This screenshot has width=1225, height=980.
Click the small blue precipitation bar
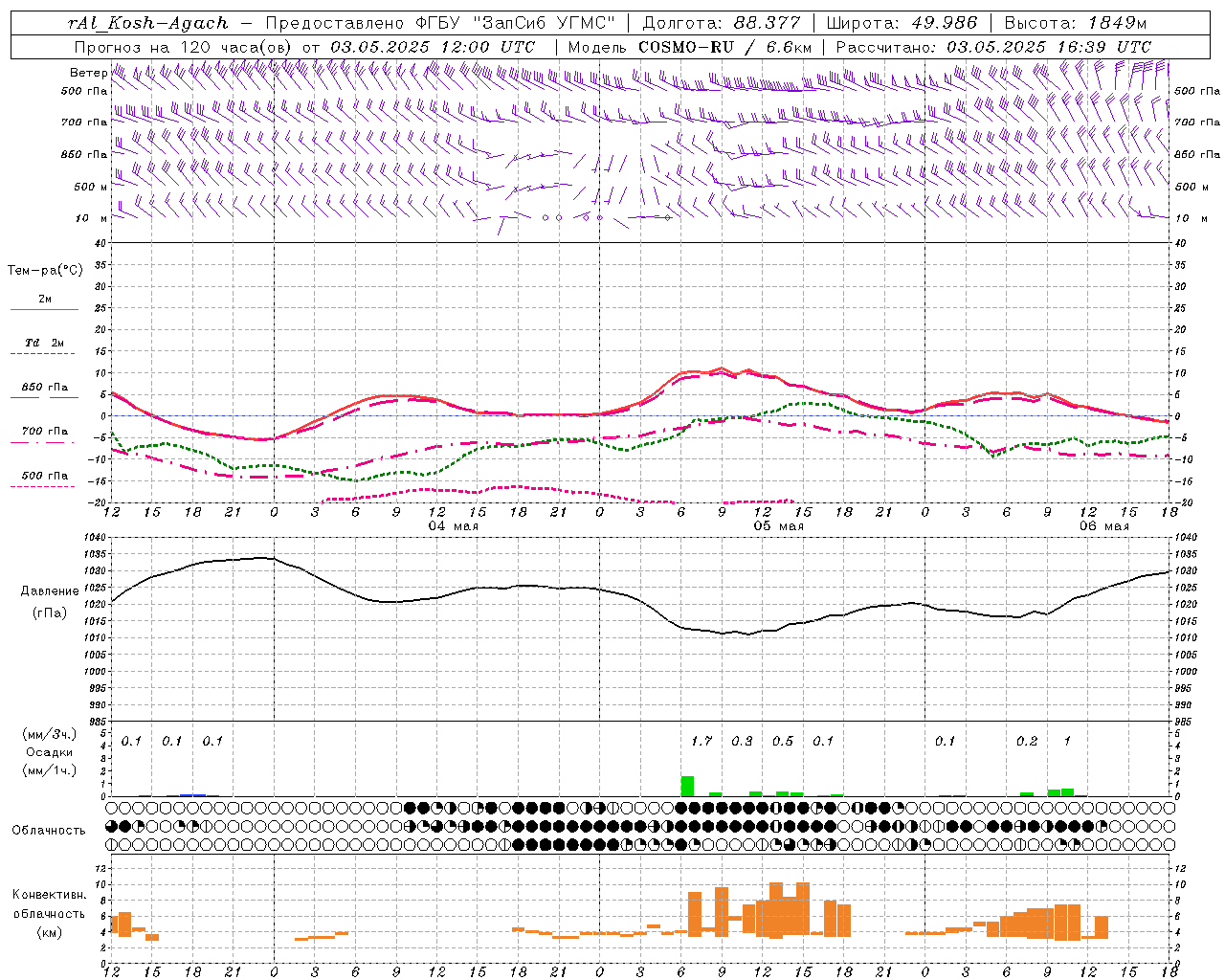pos(192,794)
